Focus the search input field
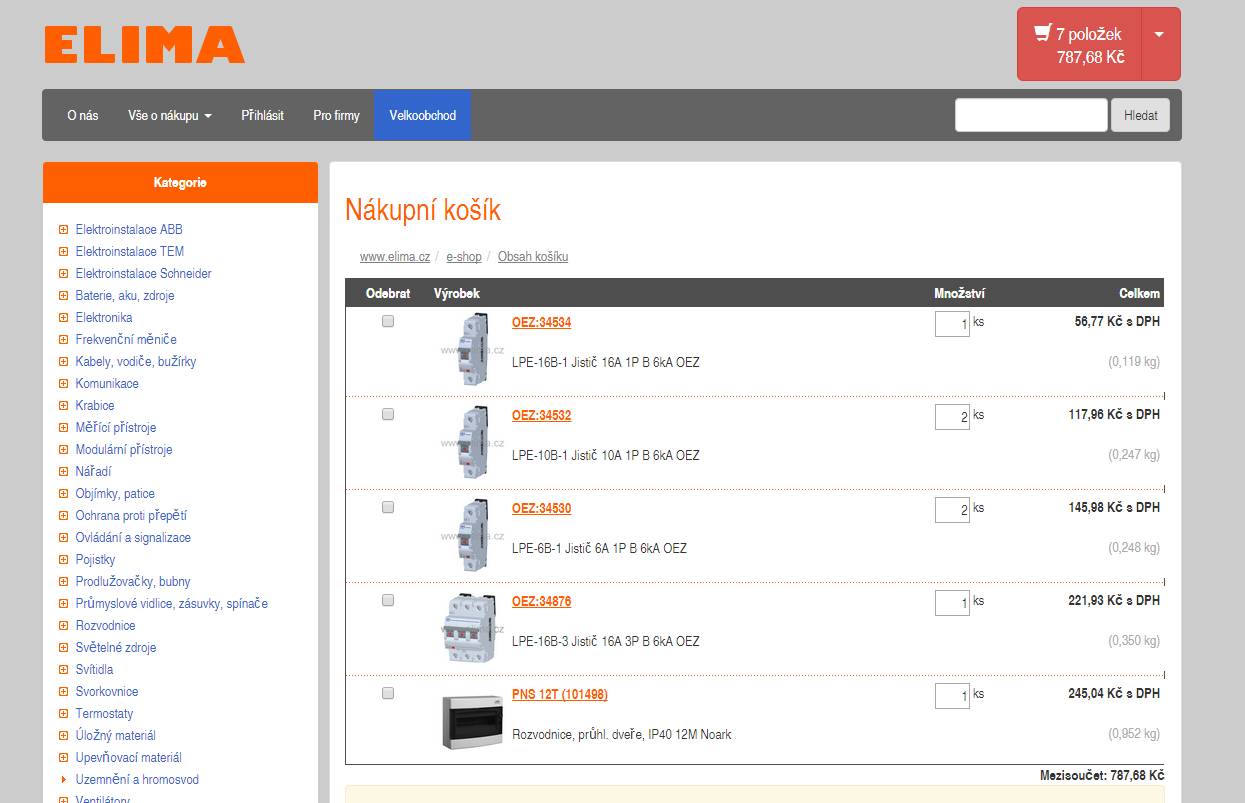 [x=1031, y=115]
